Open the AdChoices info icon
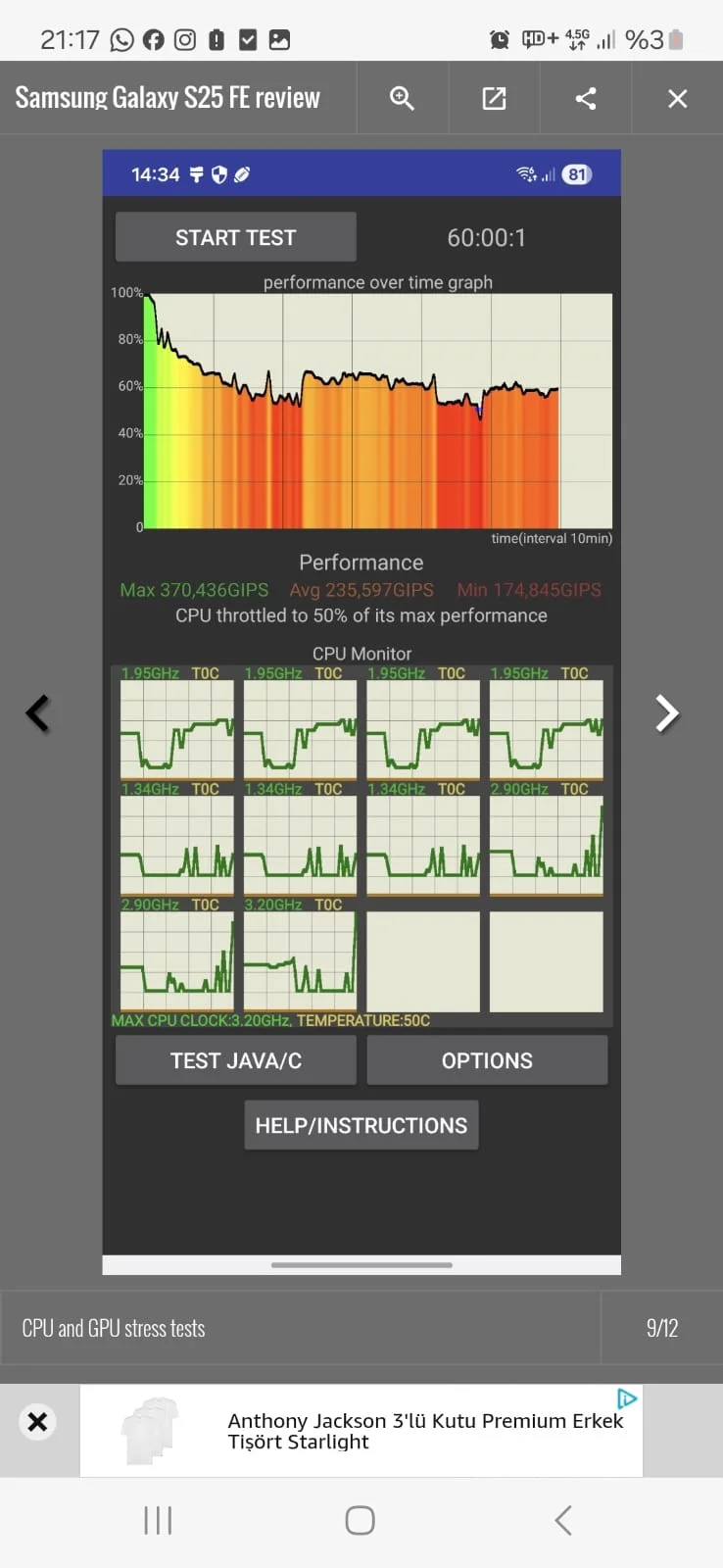Viewport: 723px width, 1568px height. (x=627, y=1398)
